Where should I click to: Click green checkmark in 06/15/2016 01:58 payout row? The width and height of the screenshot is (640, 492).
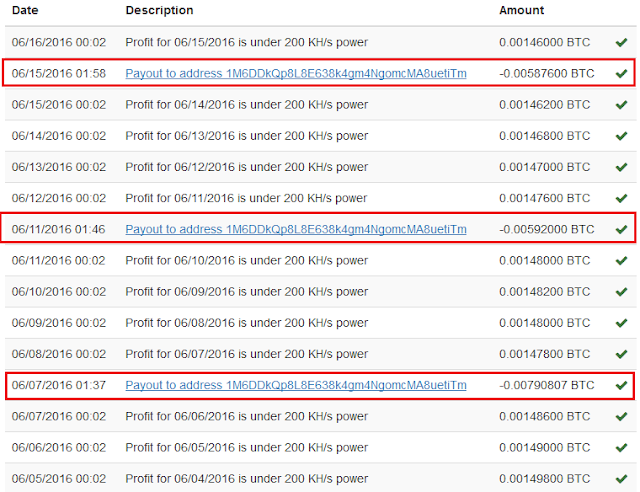click(x=621, y=73)
